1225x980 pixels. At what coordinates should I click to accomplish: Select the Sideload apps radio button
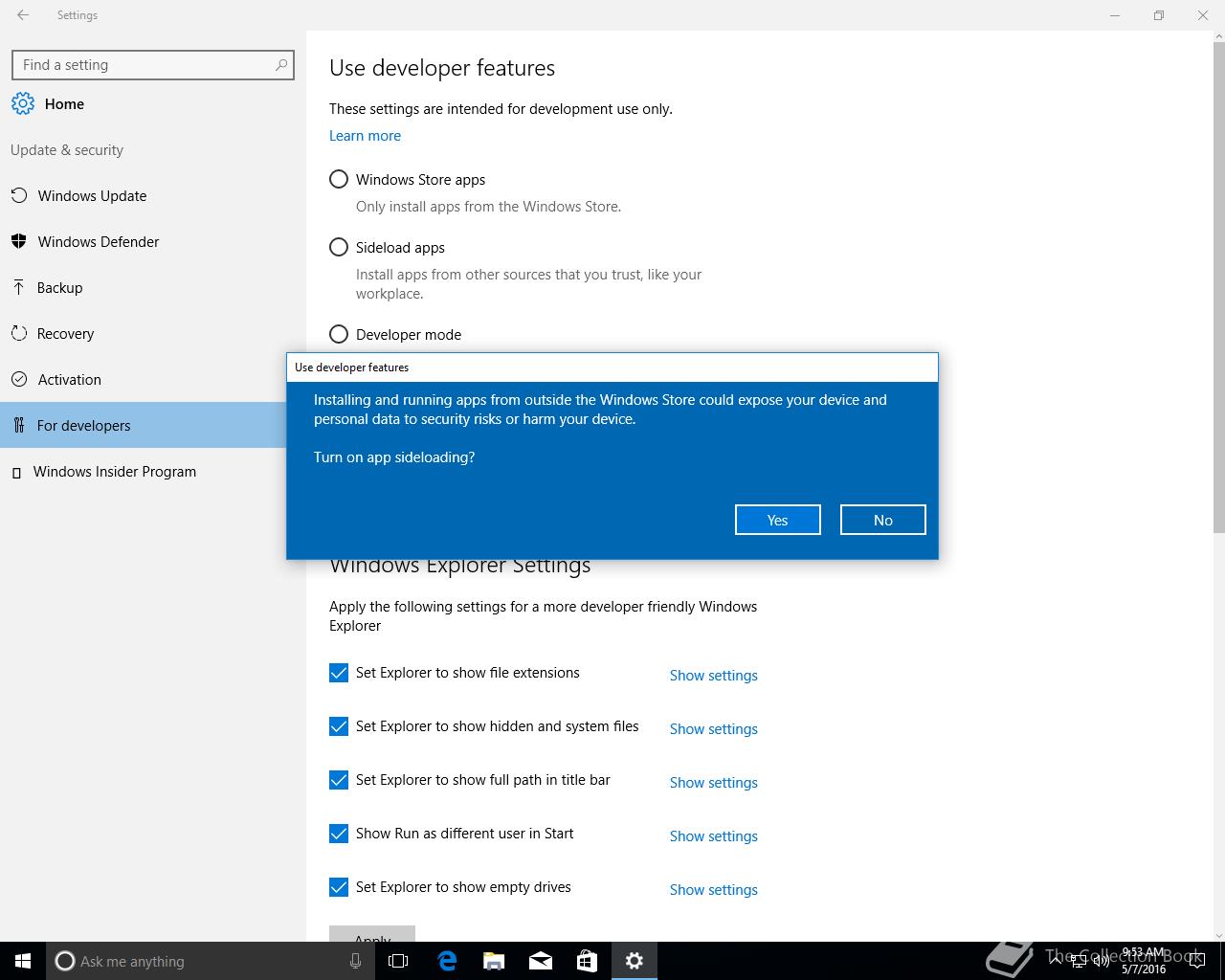pos(339,247)
